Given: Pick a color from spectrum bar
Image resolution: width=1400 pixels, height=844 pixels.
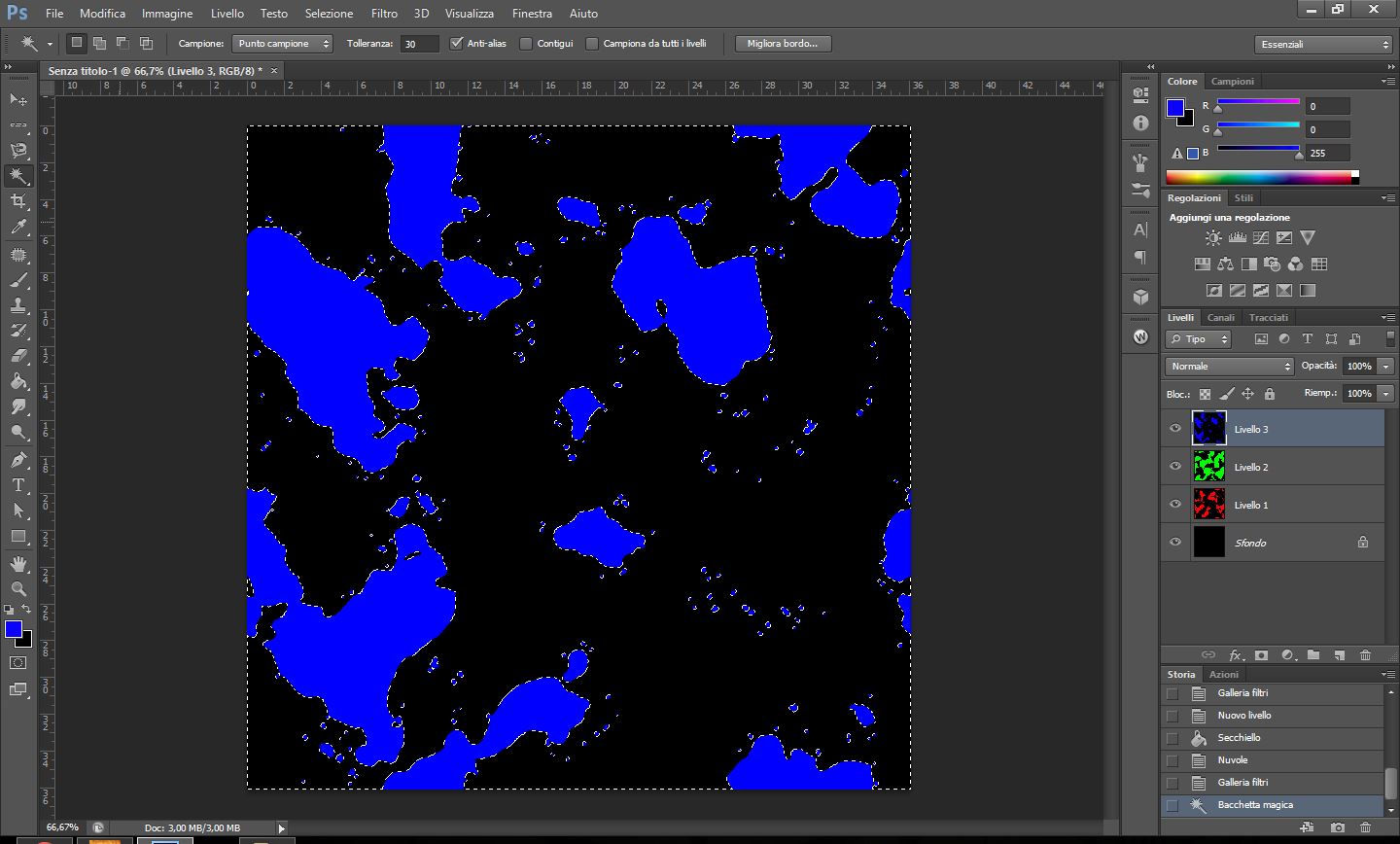Looking at the screenshot, I should pyautogui.click(x=1262, y=177).
